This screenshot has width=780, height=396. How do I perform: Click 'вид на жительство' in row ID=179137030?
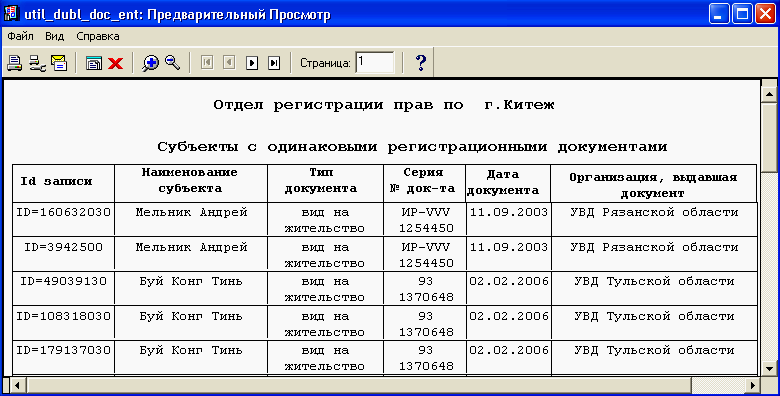tap(325, 358)
